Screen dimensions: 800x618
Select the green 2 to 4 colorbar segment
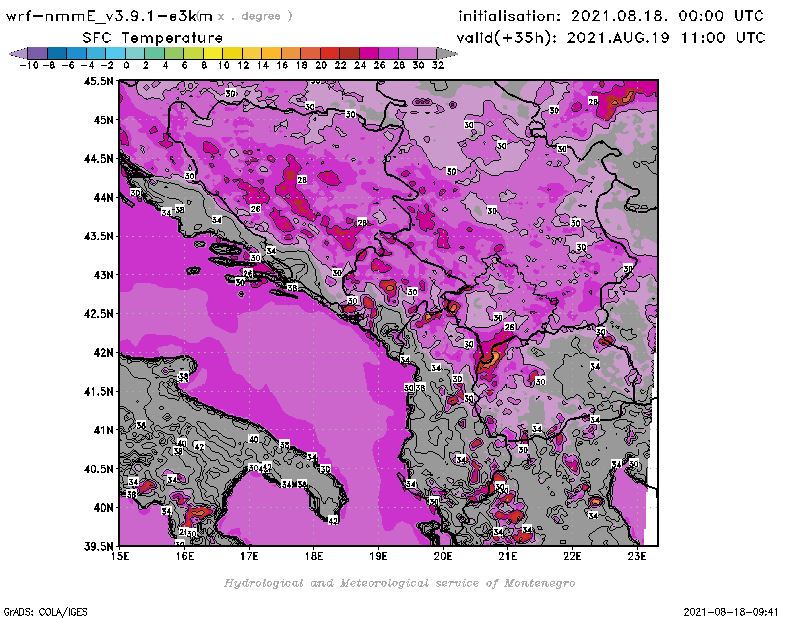click(154, 53)
